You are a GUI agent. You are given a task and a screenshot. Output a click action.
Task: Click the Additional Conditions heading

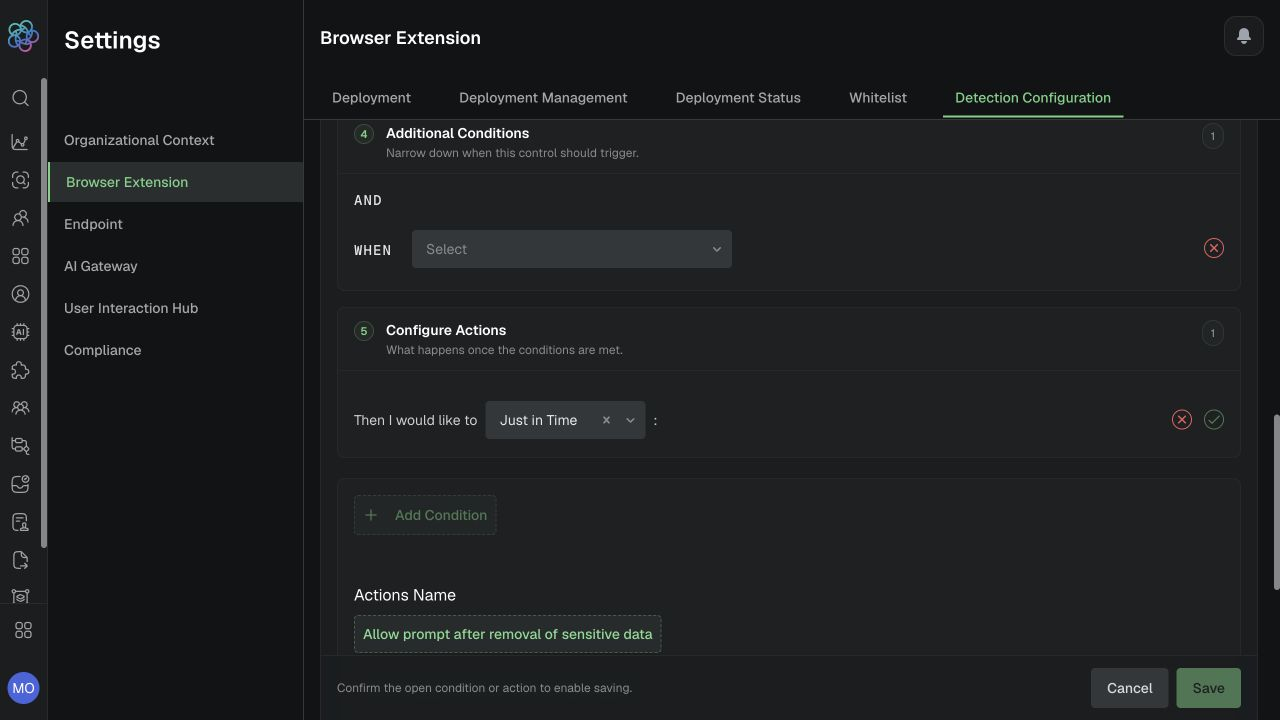[457, 133]
